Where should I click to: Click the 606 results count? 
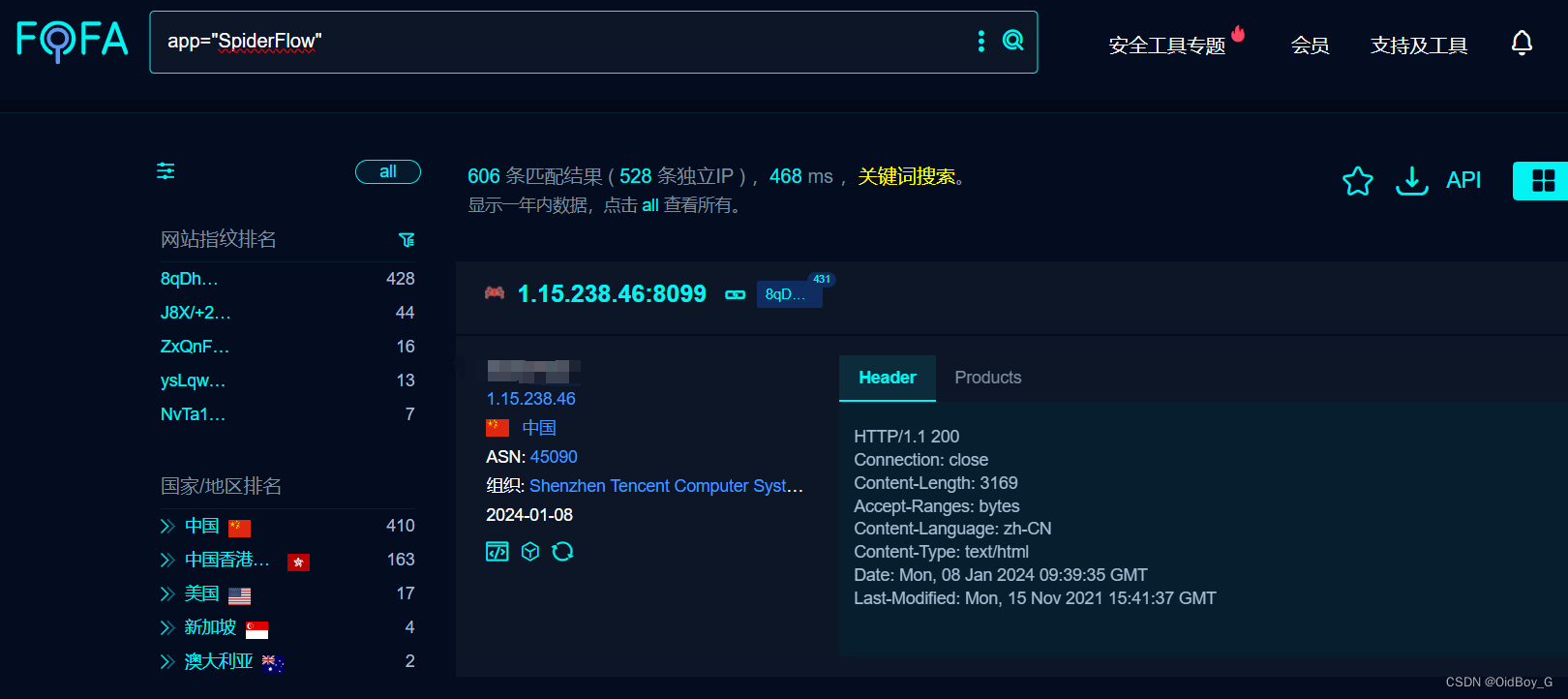tap(484, 176)
